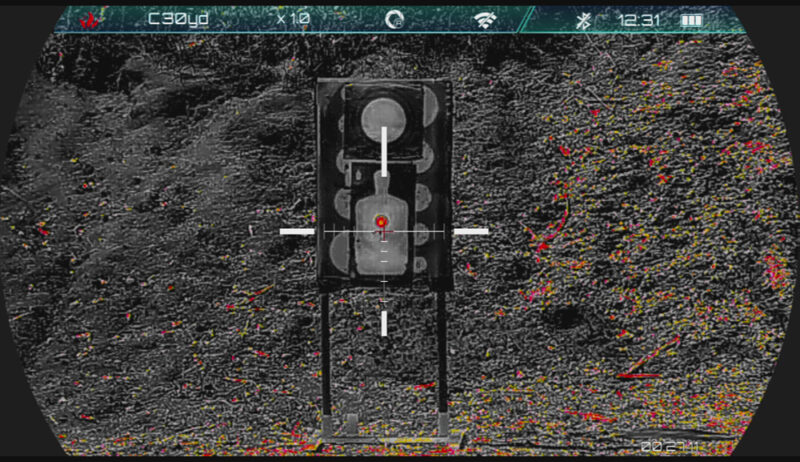The width and height of the screenshot is (800, 462).
Task: Tap the x1.0 zoom level indicator
Action: (x=293, y=19)
